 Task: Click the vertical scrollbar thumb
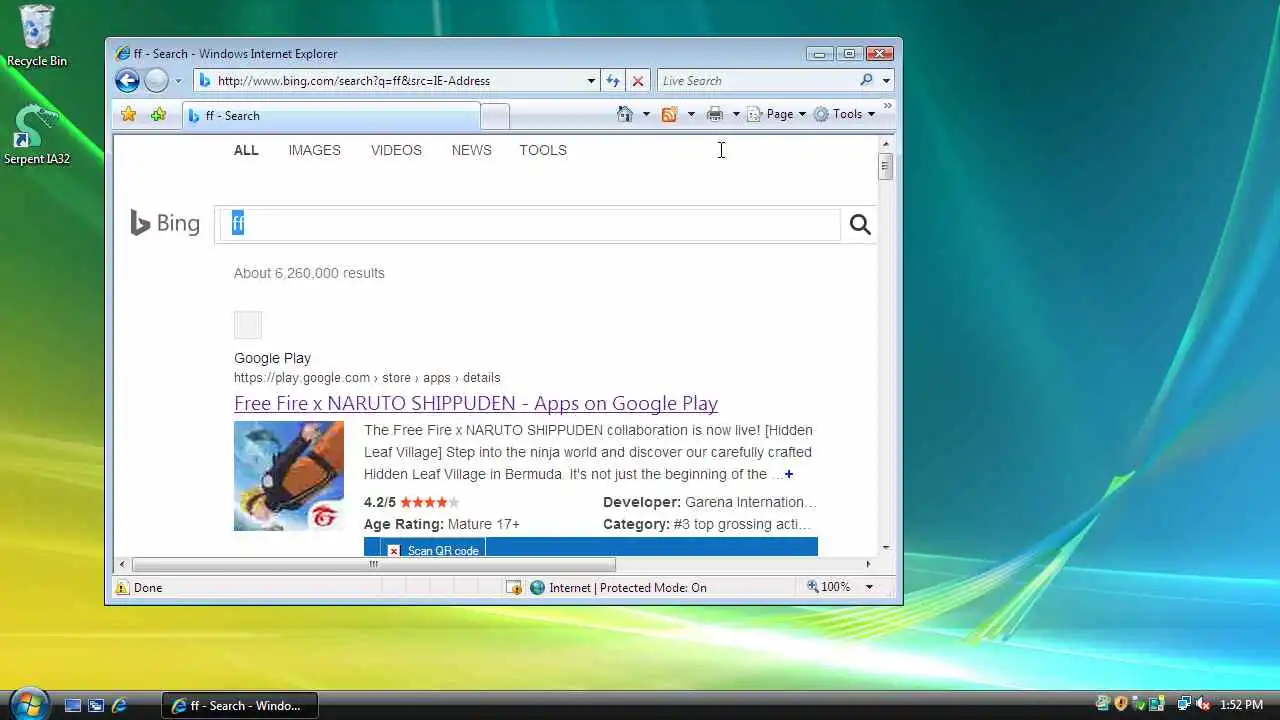click(x=885, y=167)
